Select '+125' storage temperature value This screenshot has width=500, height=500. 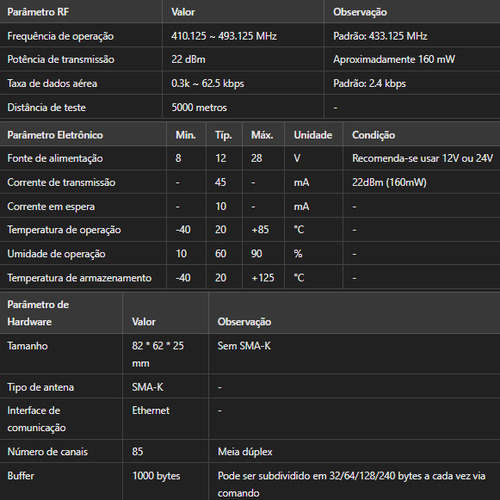(263, 278)
